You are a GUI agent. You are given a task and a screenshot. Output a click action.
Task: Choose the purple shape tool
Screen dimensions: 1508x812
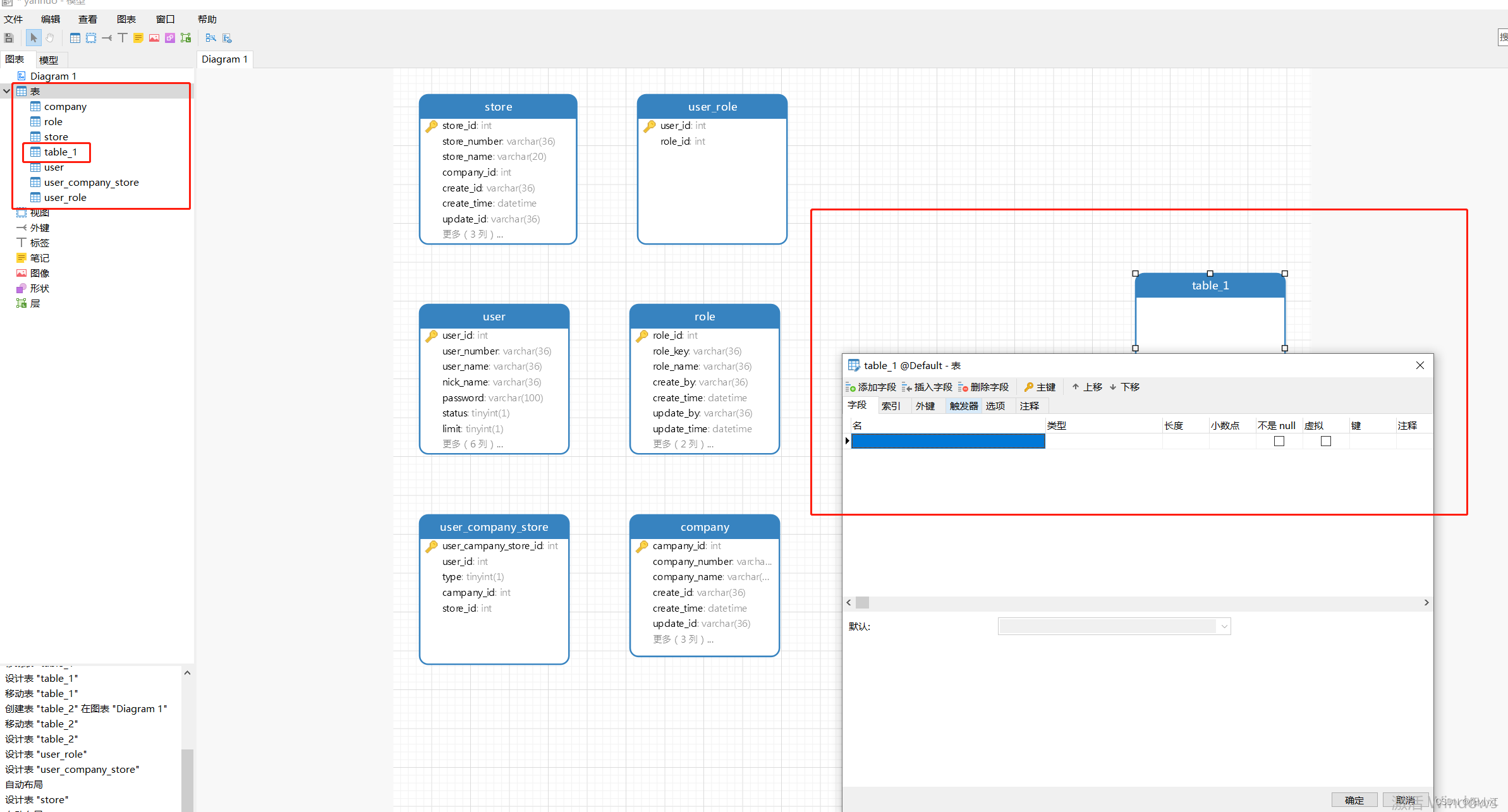[x=170, y=38]
